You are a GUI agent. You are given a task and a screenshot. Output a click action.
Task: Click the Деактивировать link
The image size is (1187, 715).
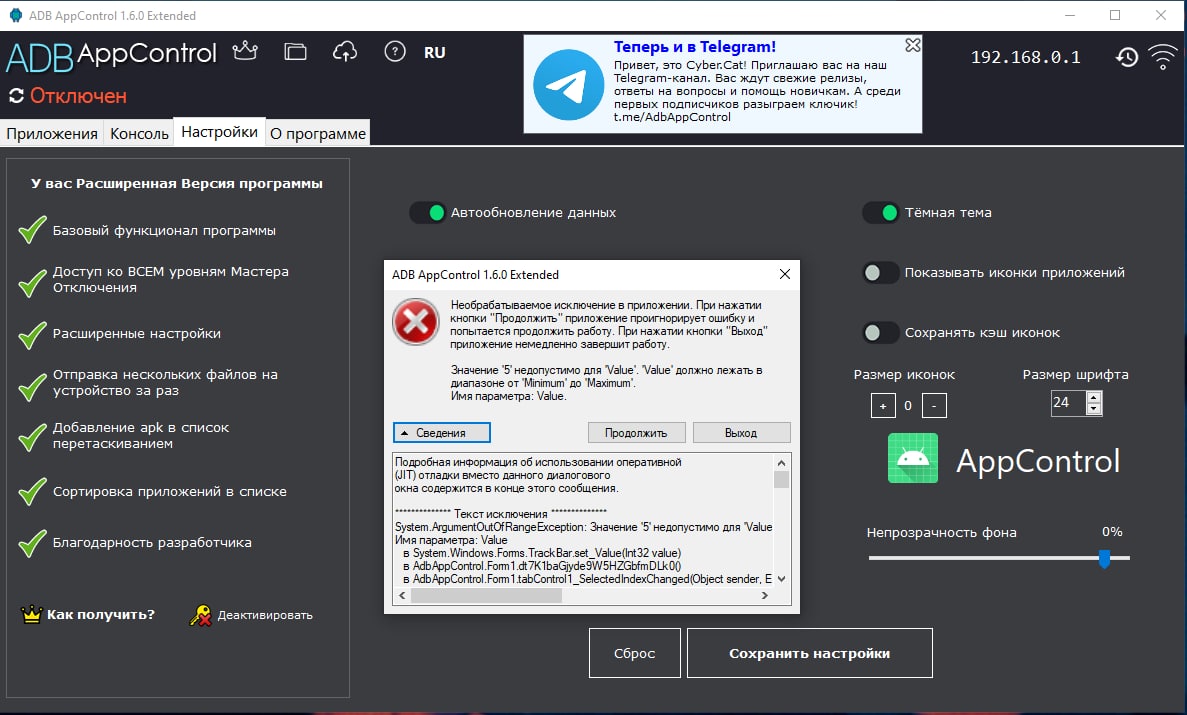pyautogui.click(x=265, y=615)
